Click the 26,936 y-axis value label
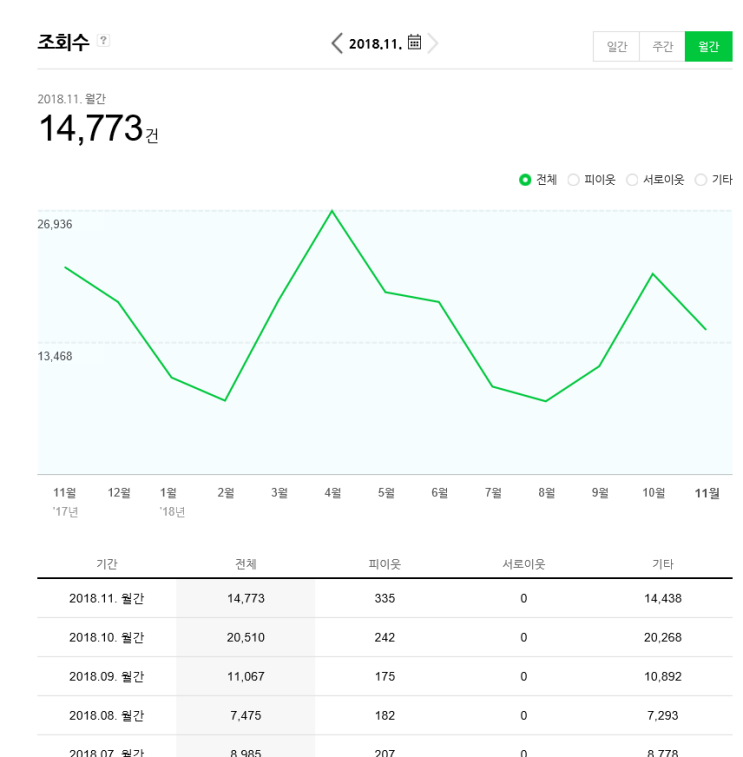Viewport: 743px width, 757px height. click(x=55, y=224)
